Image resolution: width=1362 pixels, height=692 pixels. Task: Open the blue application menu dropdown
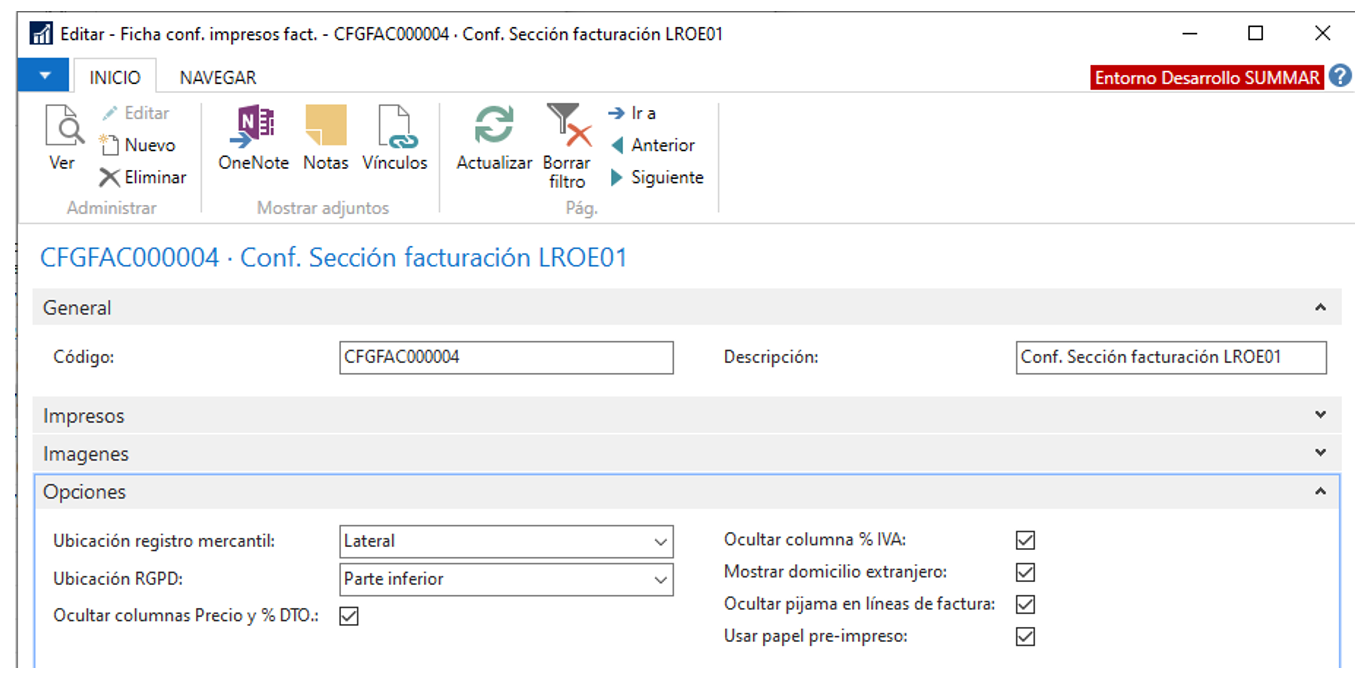tap(44, 76)
